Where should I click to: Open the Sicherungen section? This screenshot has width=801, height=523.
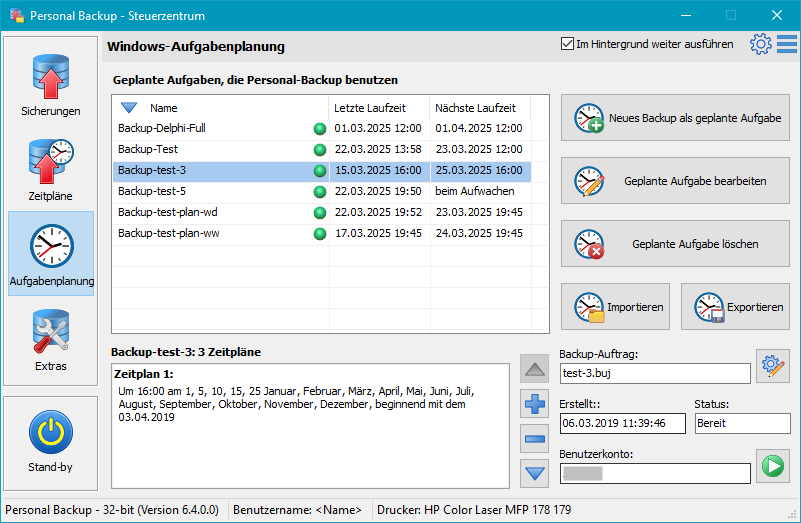(x=51, y=85)
